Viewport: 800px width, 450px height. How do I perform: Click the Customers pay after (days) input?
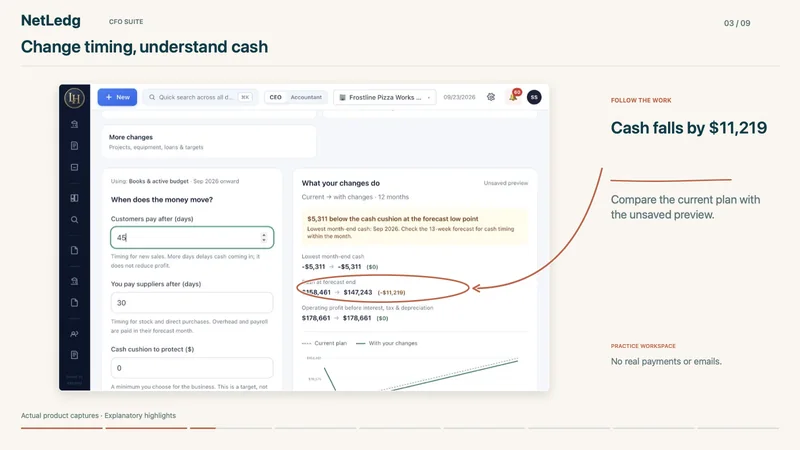coord(192,237)
